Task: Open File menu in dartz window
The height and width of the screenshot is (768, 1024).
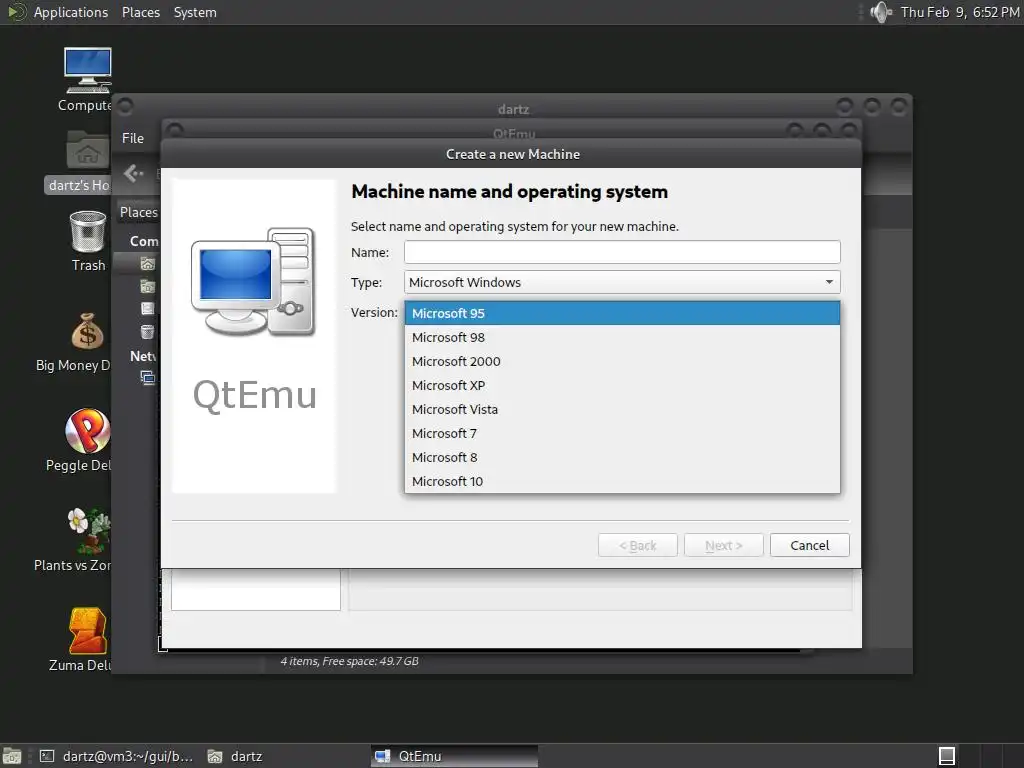Action: [133, 138]
